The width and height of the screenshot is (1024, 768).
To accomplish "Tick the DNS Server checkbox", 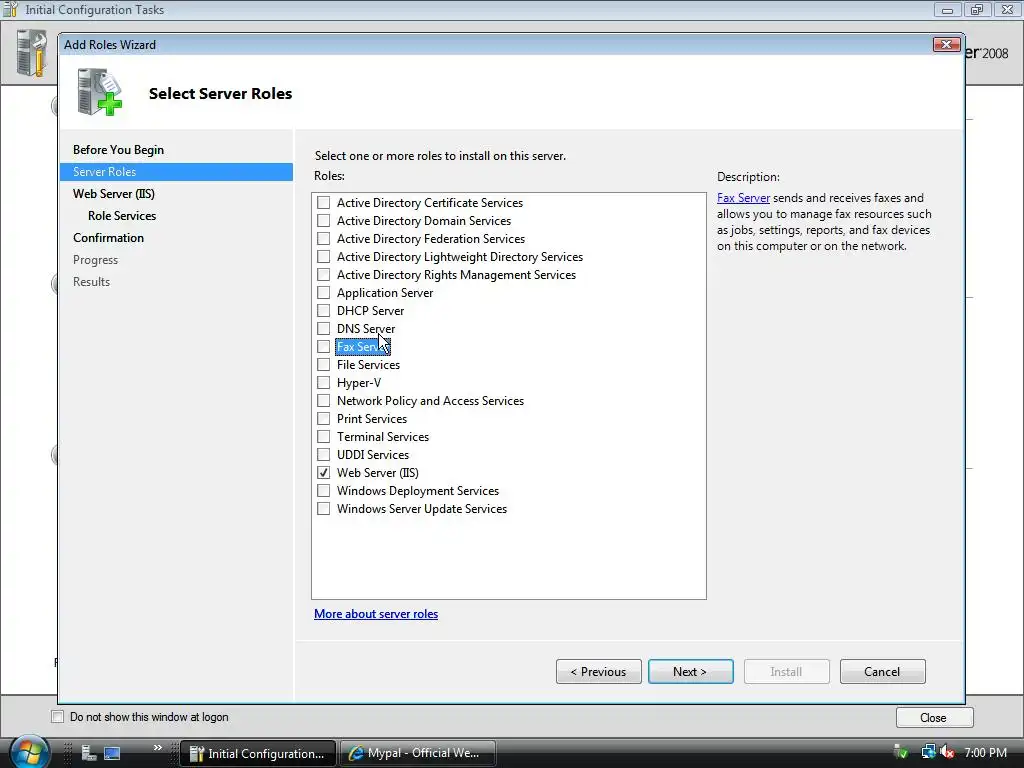I will tap(323, 328).
